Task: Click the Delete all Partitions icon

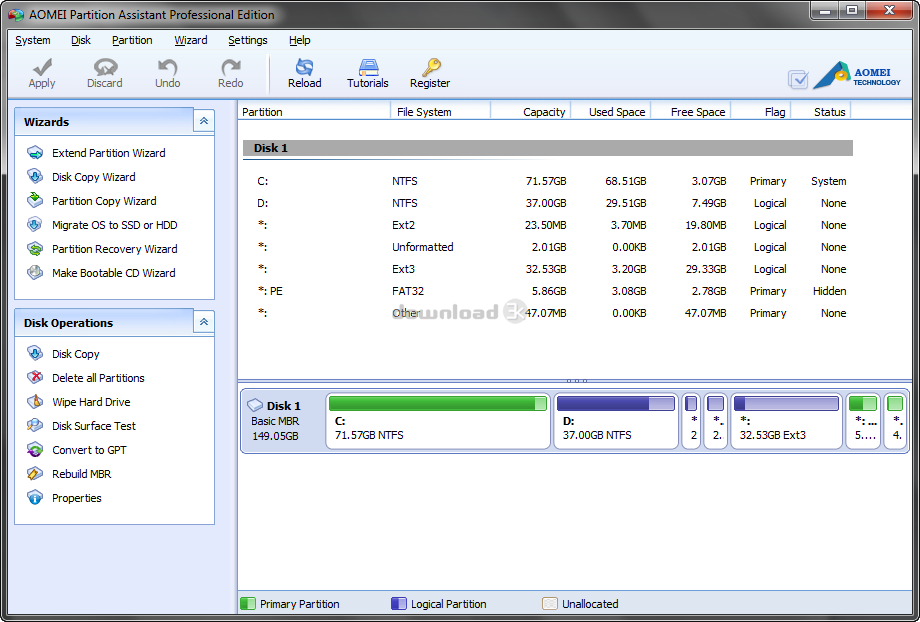Action: pyautogui.click(x=35, y=378)
